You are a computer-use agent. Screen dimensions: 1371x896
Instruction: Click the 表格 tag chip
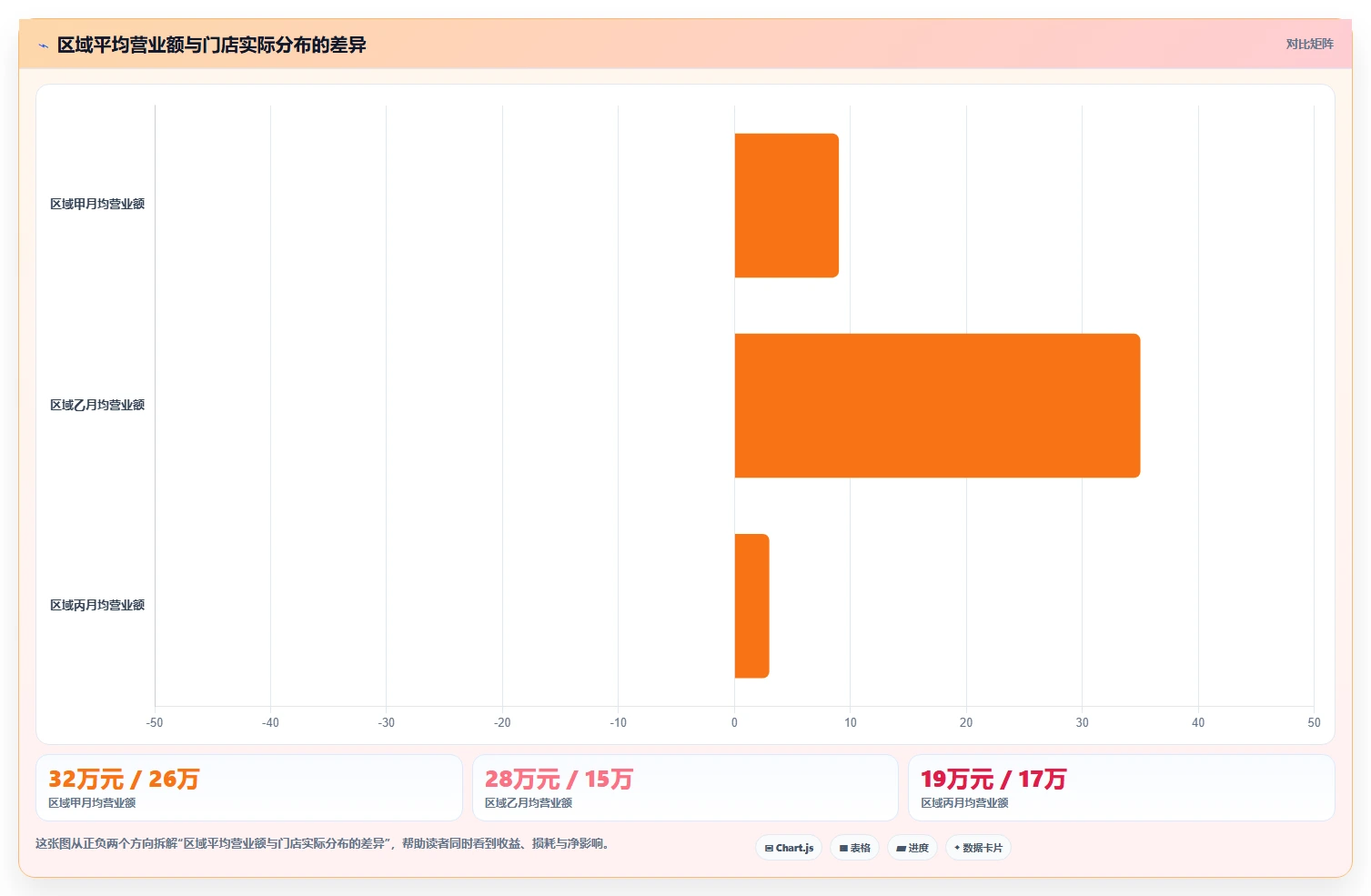coord(854,848)
